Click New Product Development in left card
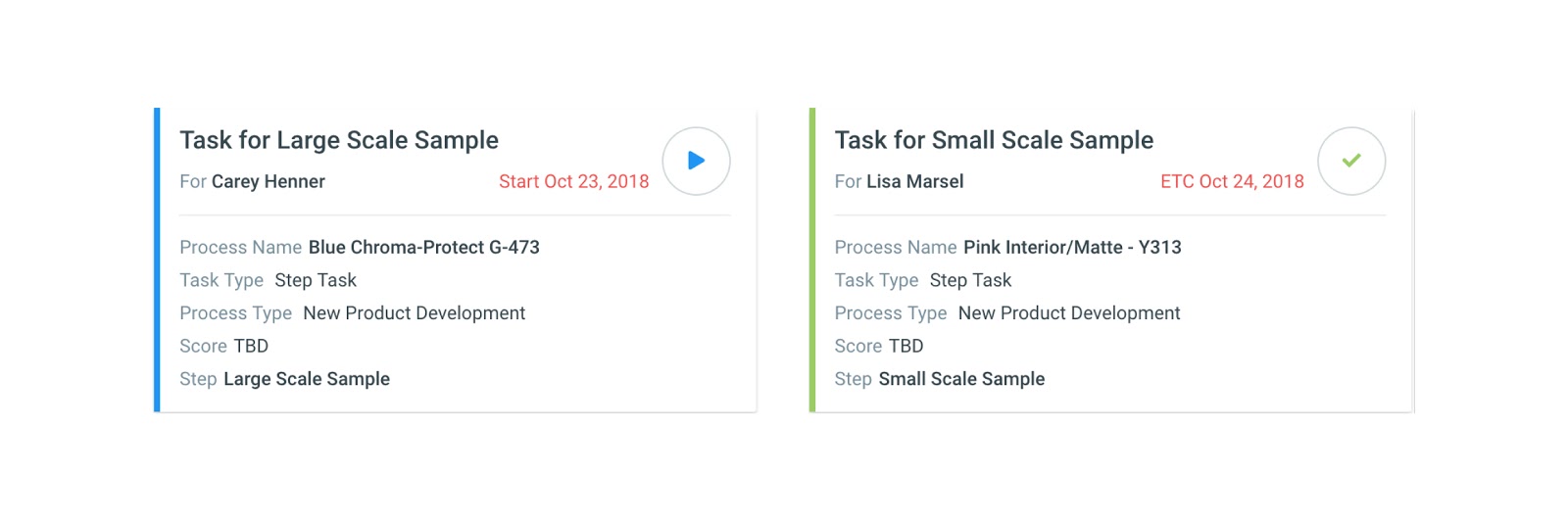This screenshot has height=521, width=1568. point(414,313)
